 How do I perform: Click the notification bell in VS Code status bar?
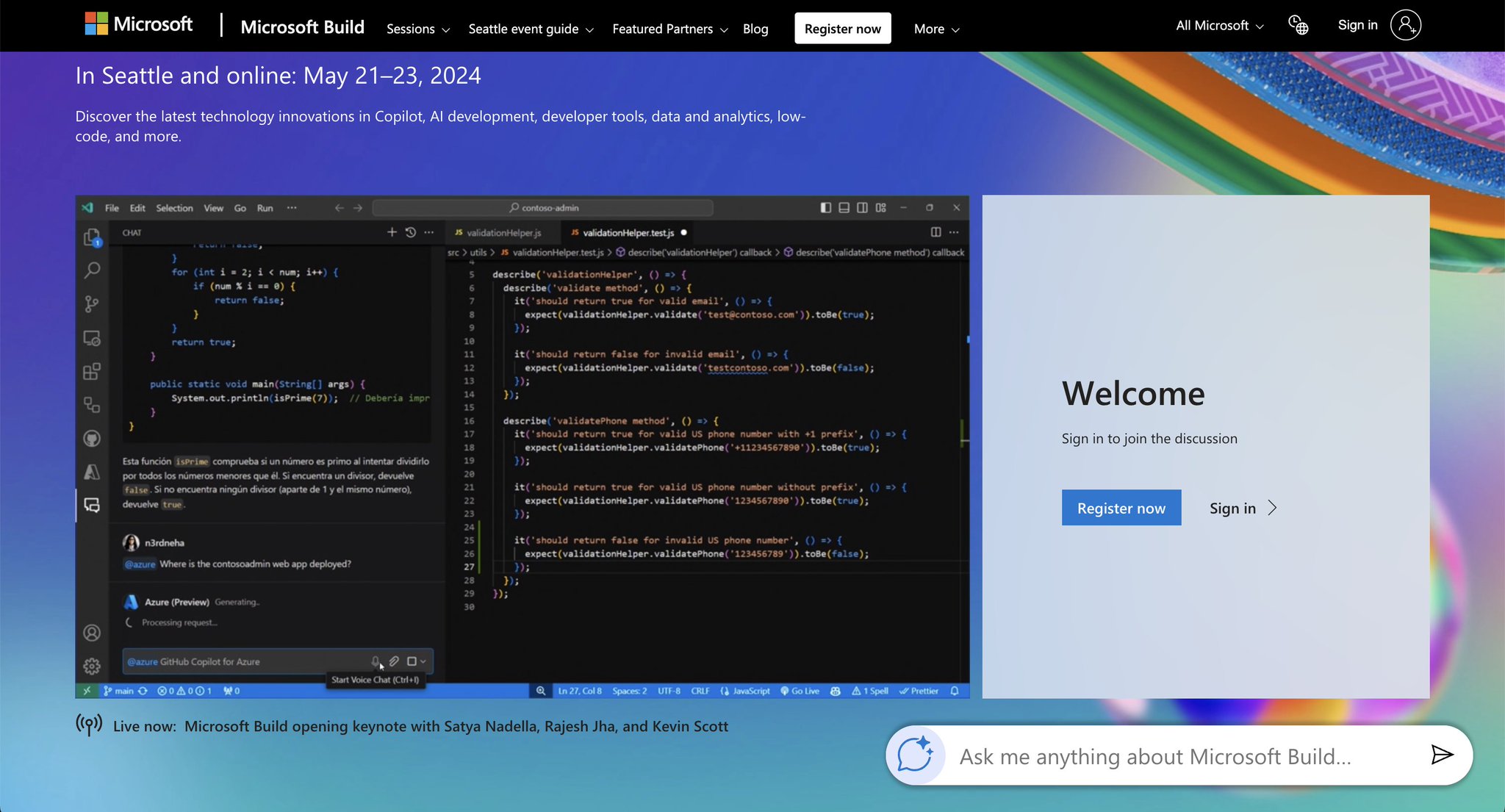click(x=955, y=691)
